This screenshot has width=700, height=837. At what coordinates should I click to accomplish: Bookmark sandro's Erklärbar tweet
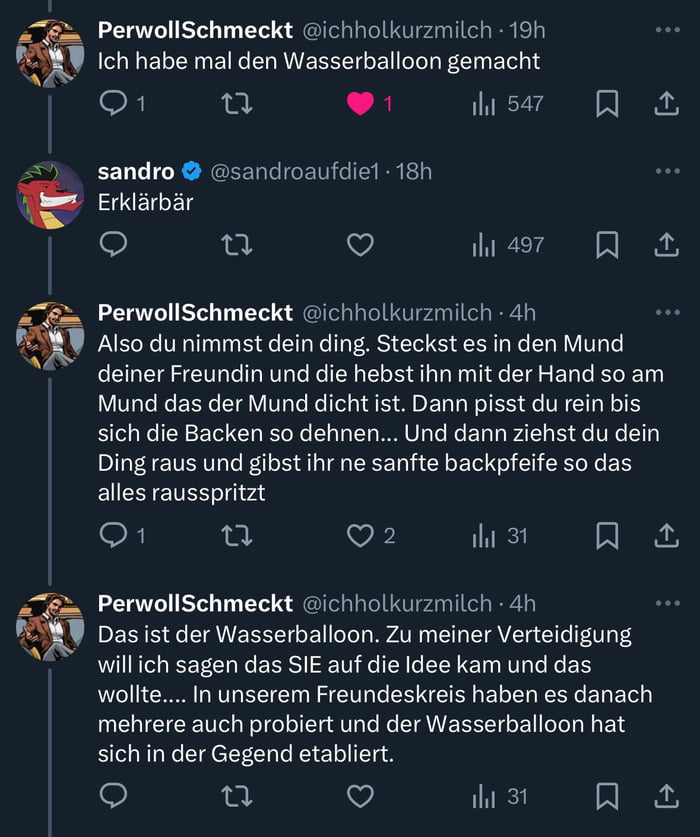607,244
